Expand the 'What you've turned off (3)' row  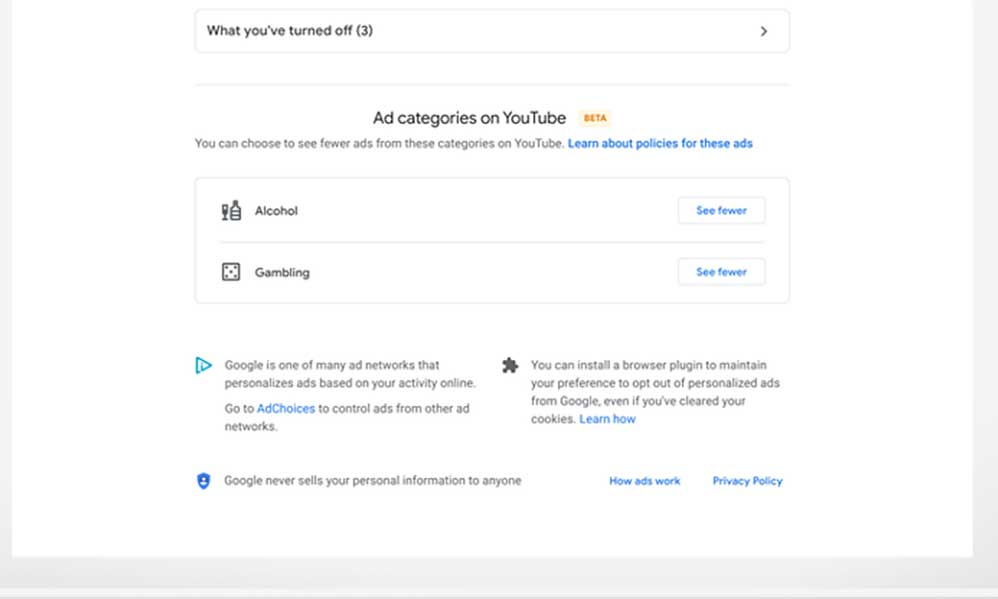coord(491,31)
